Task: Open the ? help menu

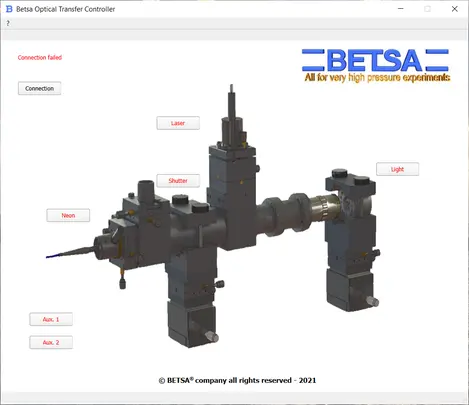Action: pyautogui.click(x=8, y=23)
